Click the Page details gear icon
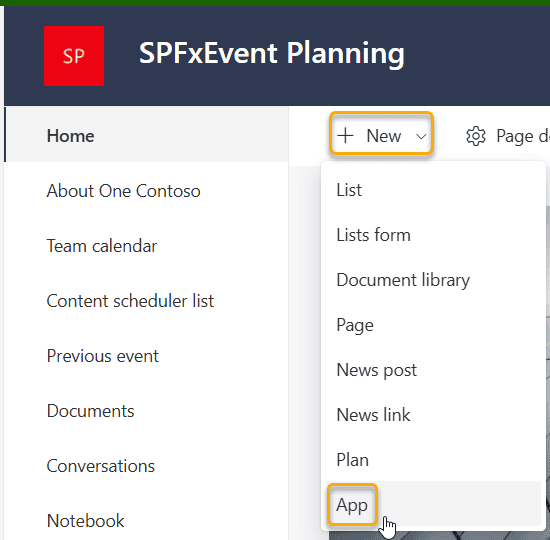 476,136
